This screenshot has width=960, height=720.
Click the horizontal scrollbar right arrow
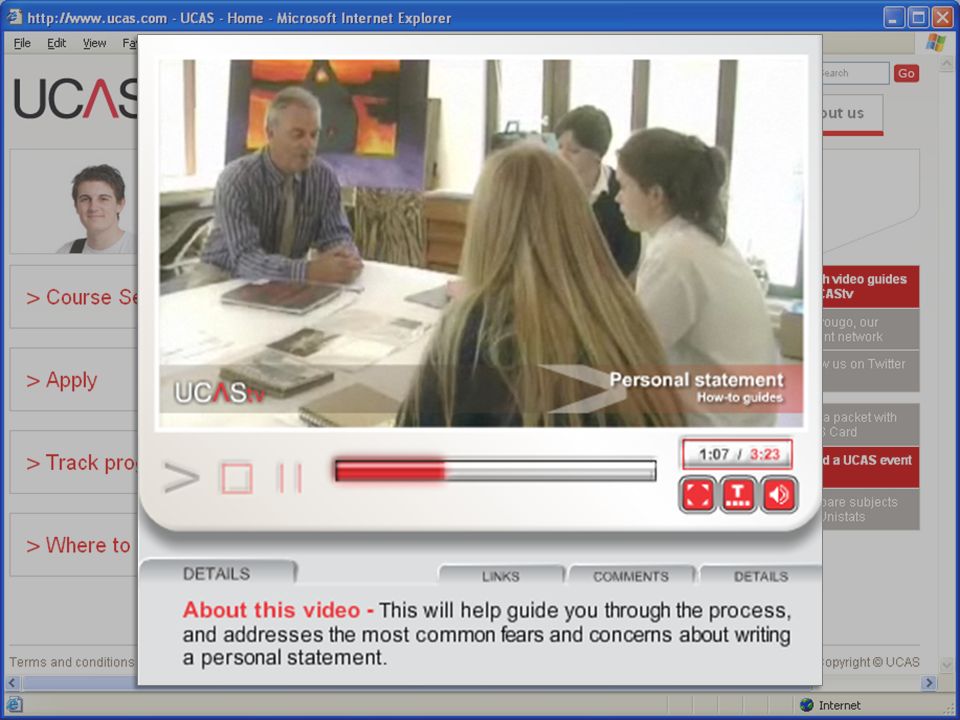point(929,683)
